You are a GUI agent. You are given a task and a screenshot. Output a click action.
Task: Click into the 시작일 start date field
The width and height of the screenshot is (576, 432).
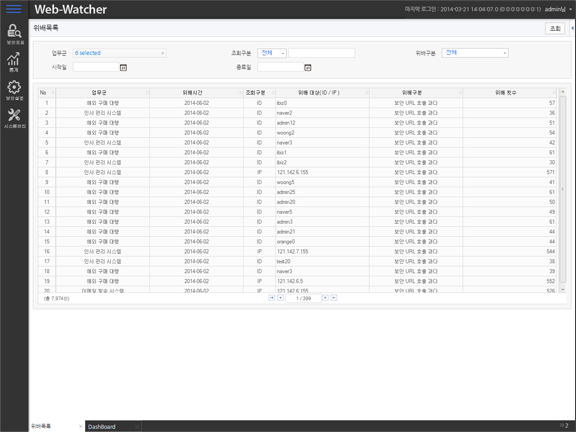96,68
